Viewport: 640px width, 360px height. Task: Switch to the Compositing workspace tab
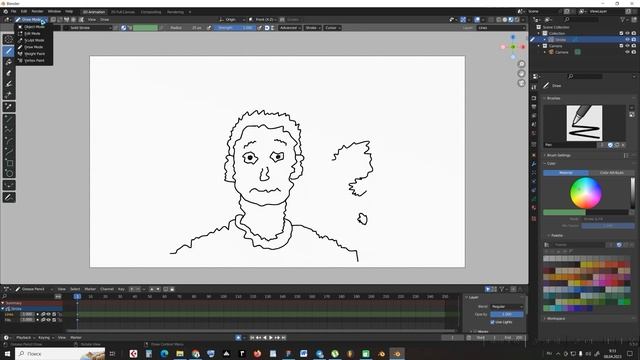tap(151, 12)
